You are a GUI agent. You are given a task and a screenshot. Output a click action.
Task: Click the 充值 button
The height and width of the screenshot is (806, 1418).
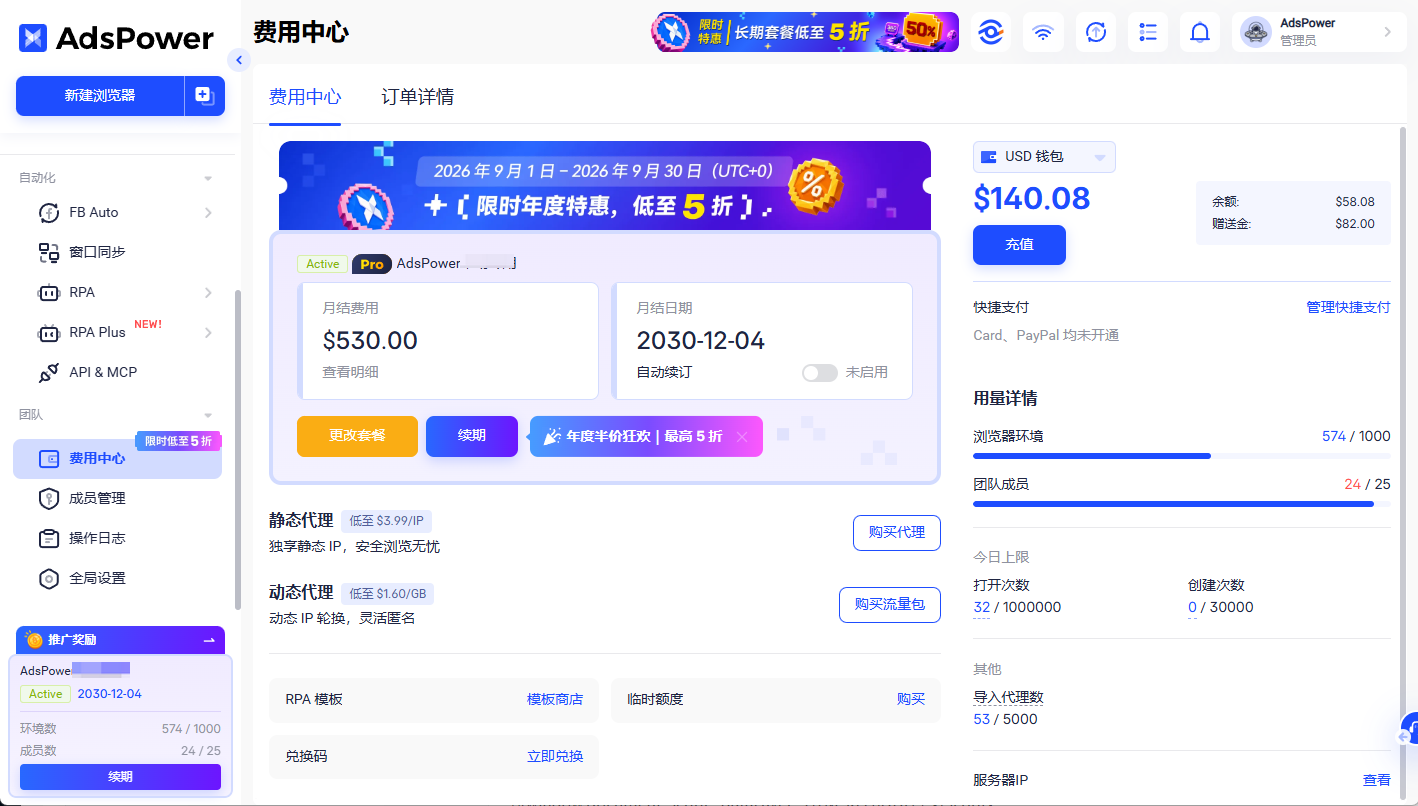point(1019,245)
